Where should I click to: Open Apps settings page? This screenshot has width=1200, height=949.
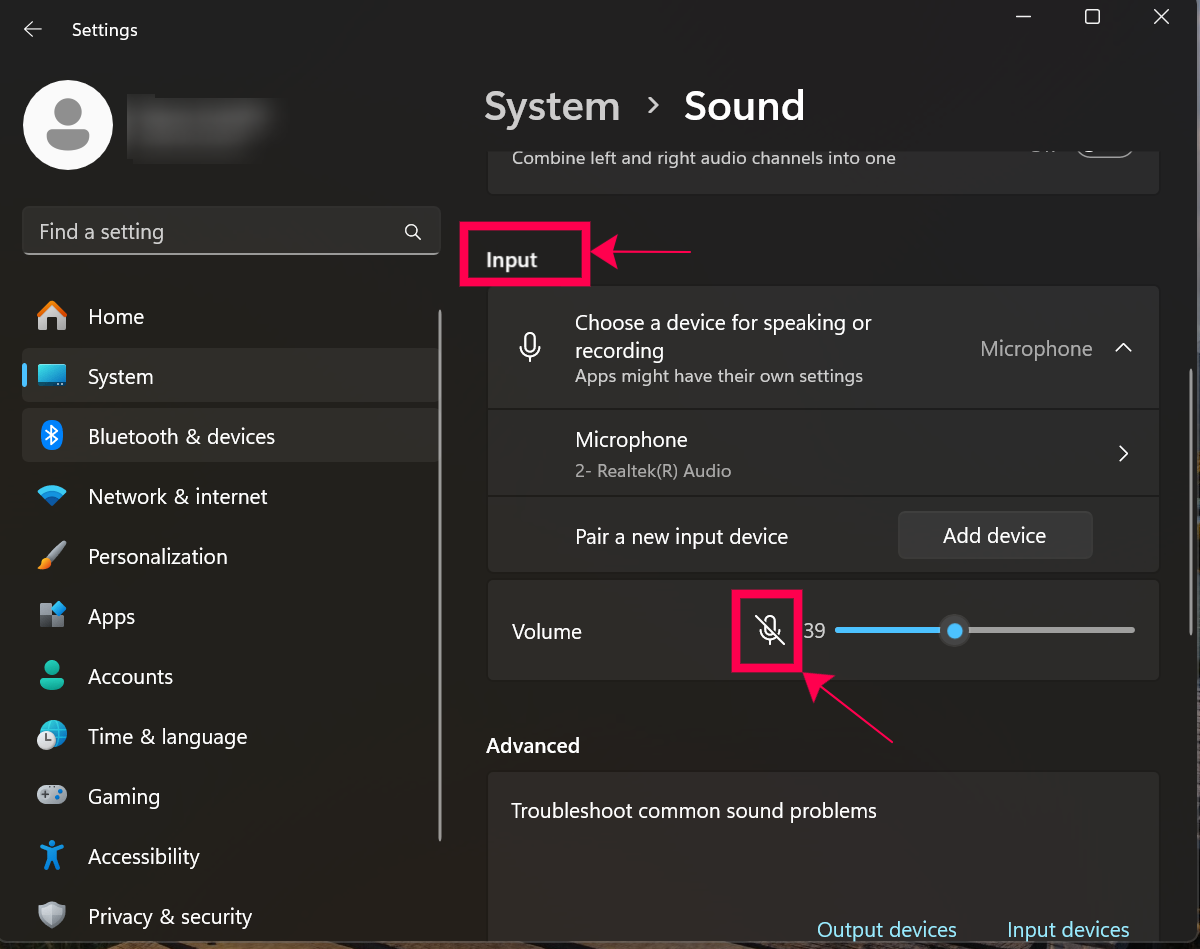(230, 616)
